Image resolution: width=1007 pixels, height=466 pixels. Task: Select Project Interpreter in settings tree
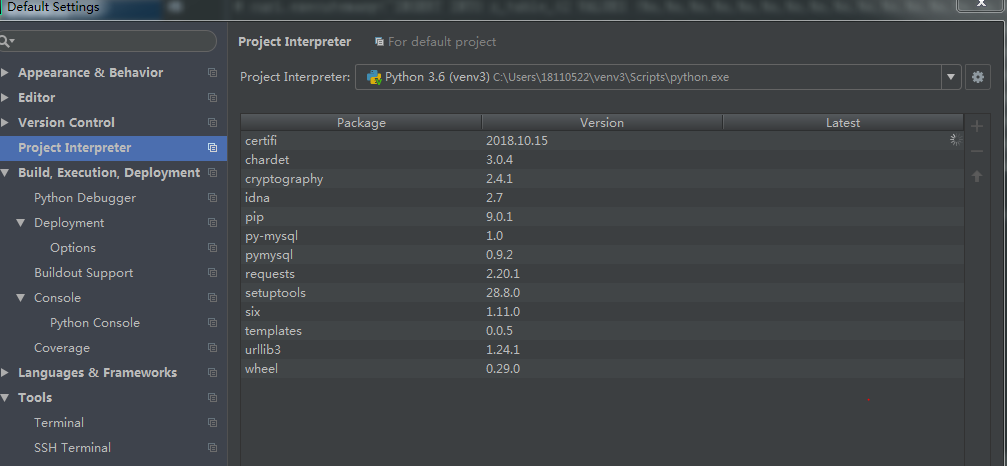(x=113, y=148)
